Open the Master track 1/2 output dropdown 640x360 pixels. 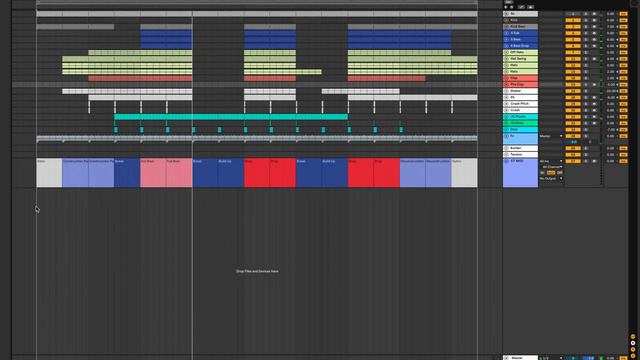tap(551, 358)
